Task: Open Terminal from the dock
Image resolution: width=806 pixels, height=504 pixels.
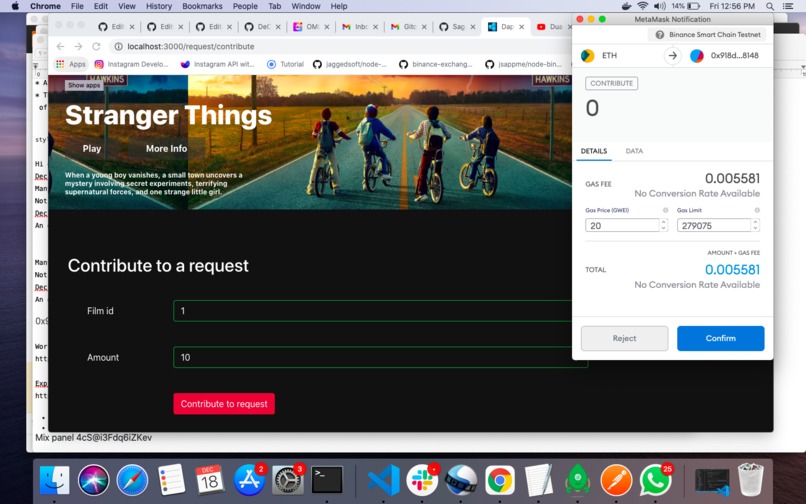Action: pos(327,480)
